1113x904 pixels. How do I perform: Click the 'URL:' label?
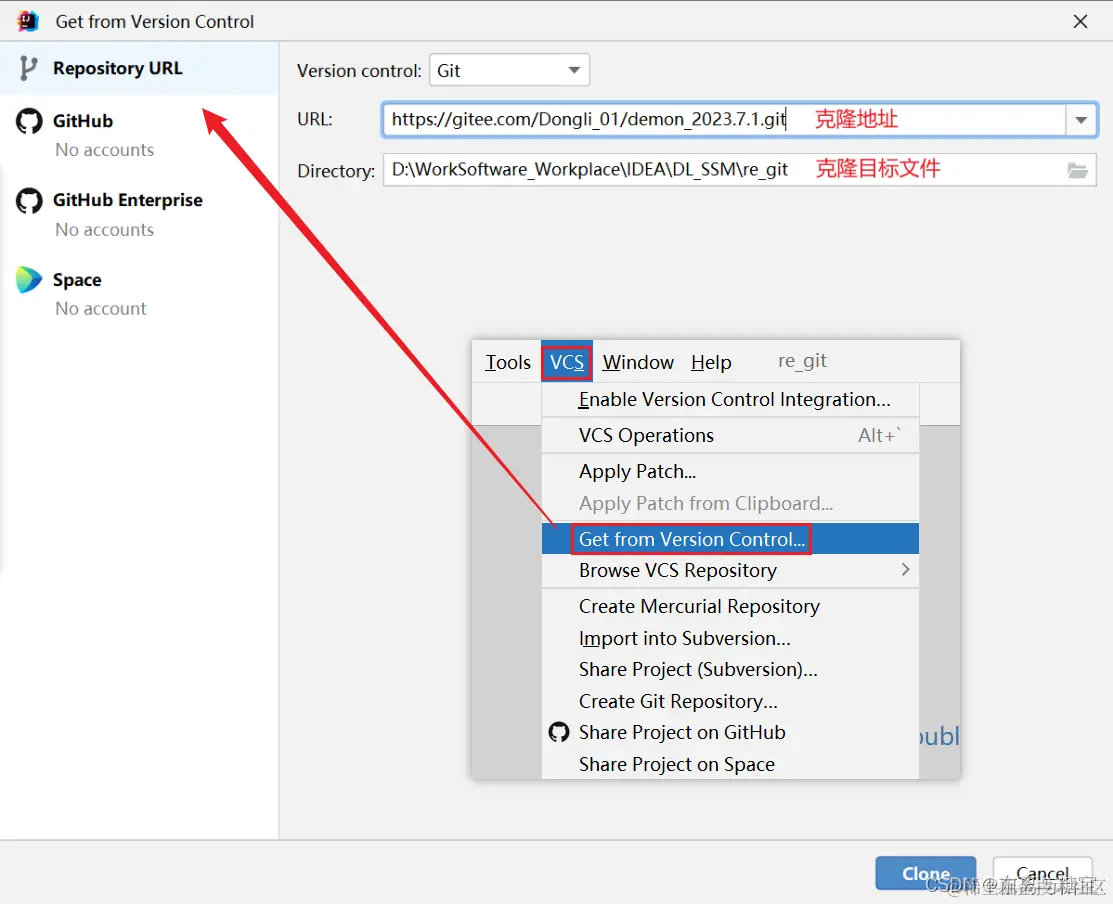coord(314,119)
